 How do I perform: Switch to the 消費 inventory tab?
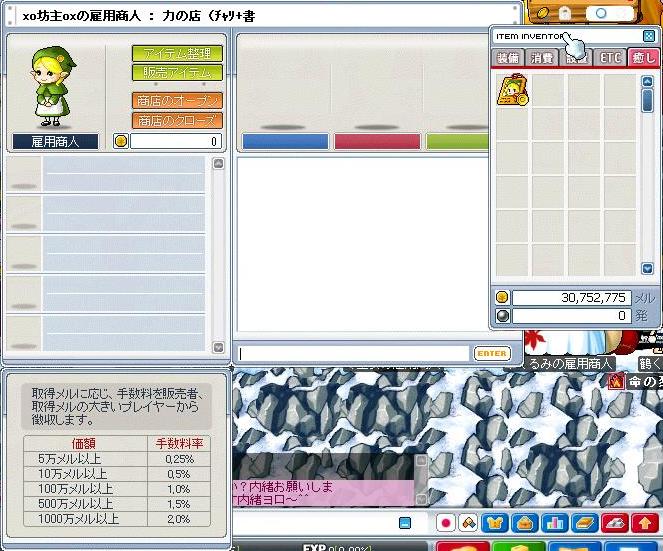point(542,58)
